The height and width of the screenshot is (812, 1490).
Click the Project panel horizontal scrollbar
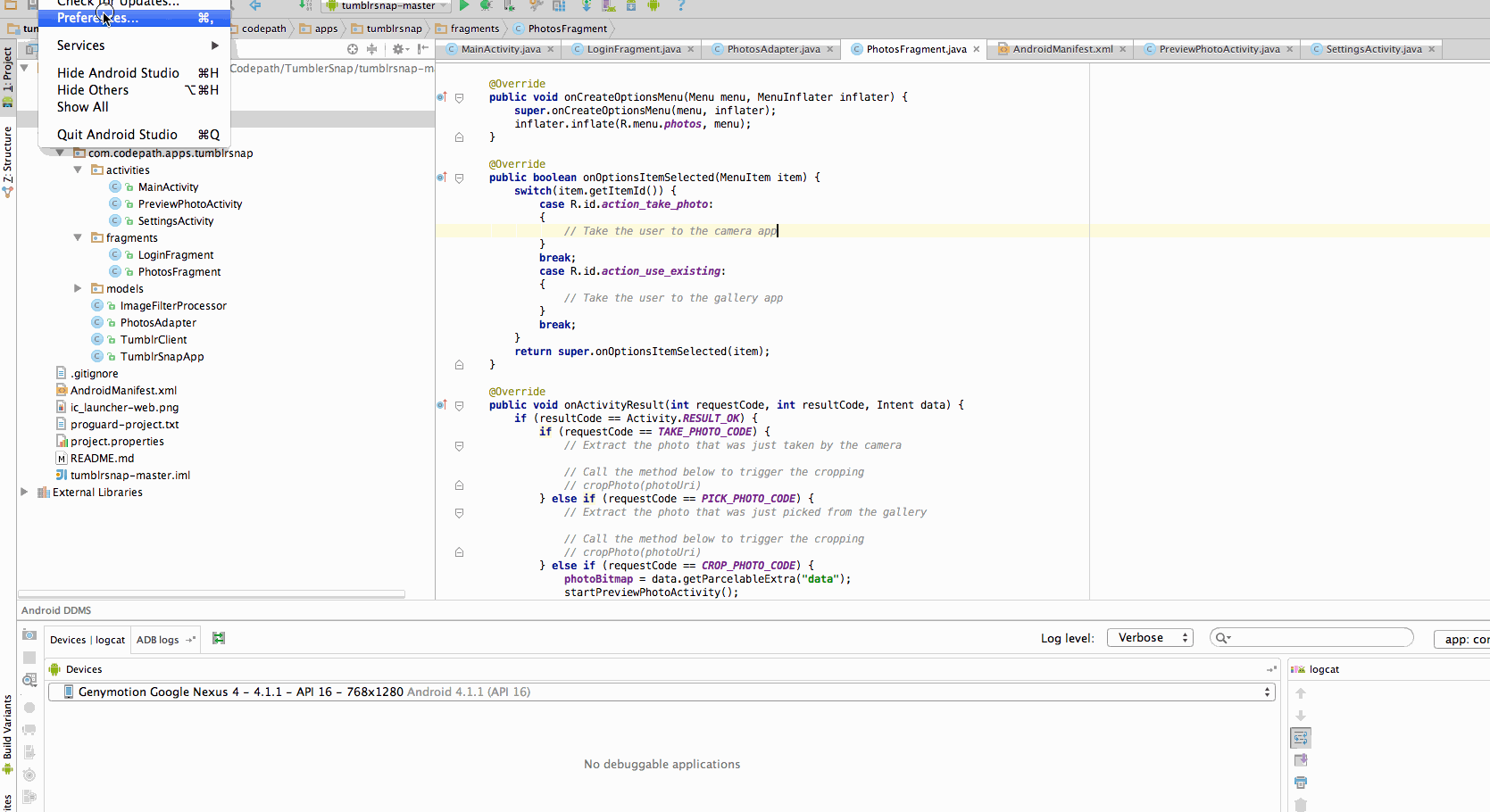pyautogui.click(x=212, y=593)
